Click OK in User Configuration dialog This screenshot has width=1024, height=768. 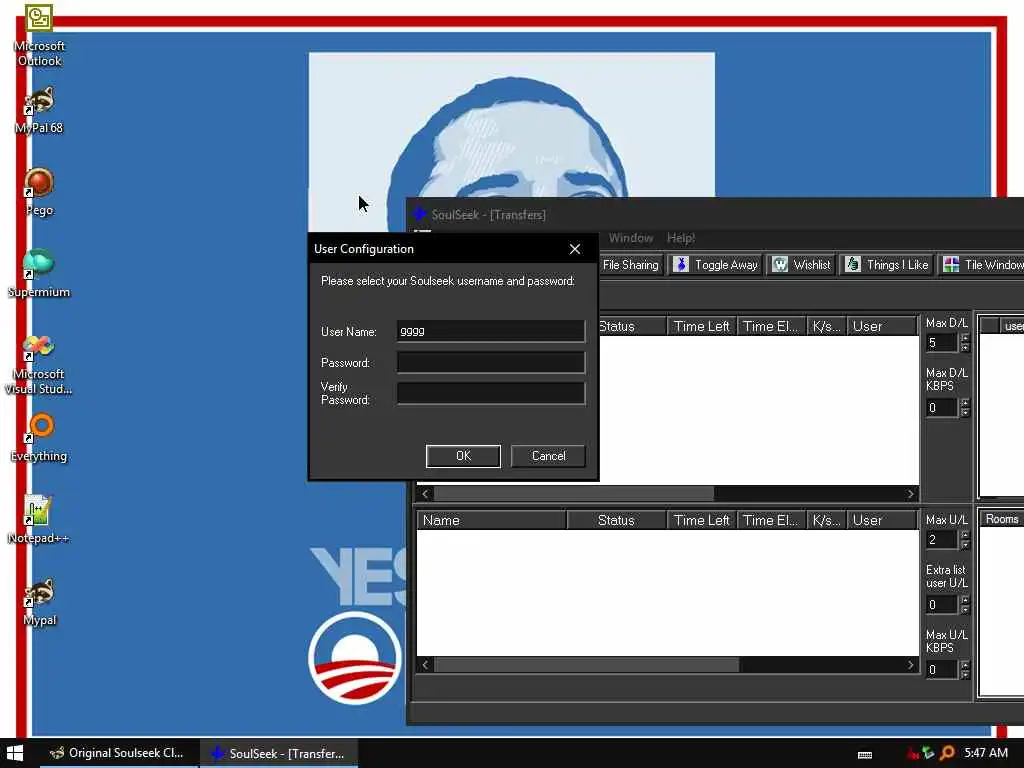463,456
